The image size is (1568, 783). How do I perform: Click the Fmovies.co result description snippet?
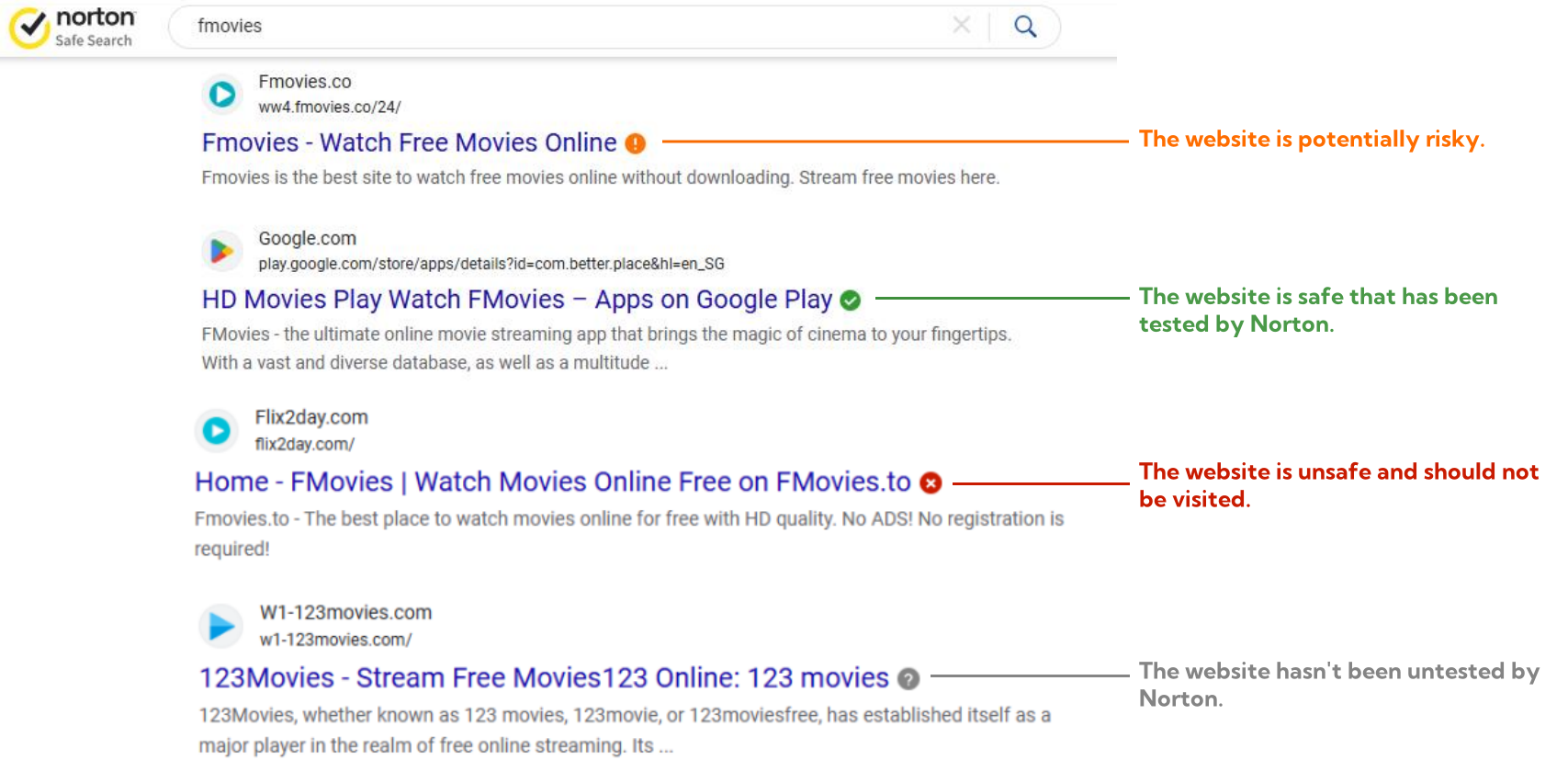[601, 177]
